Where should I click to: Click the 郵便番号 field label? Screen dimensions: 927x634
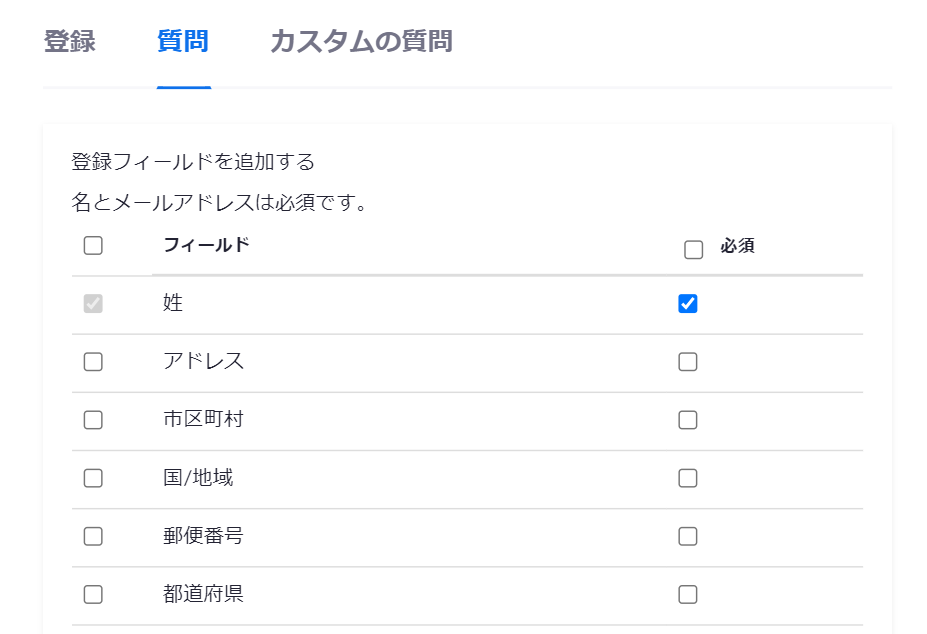203,535
